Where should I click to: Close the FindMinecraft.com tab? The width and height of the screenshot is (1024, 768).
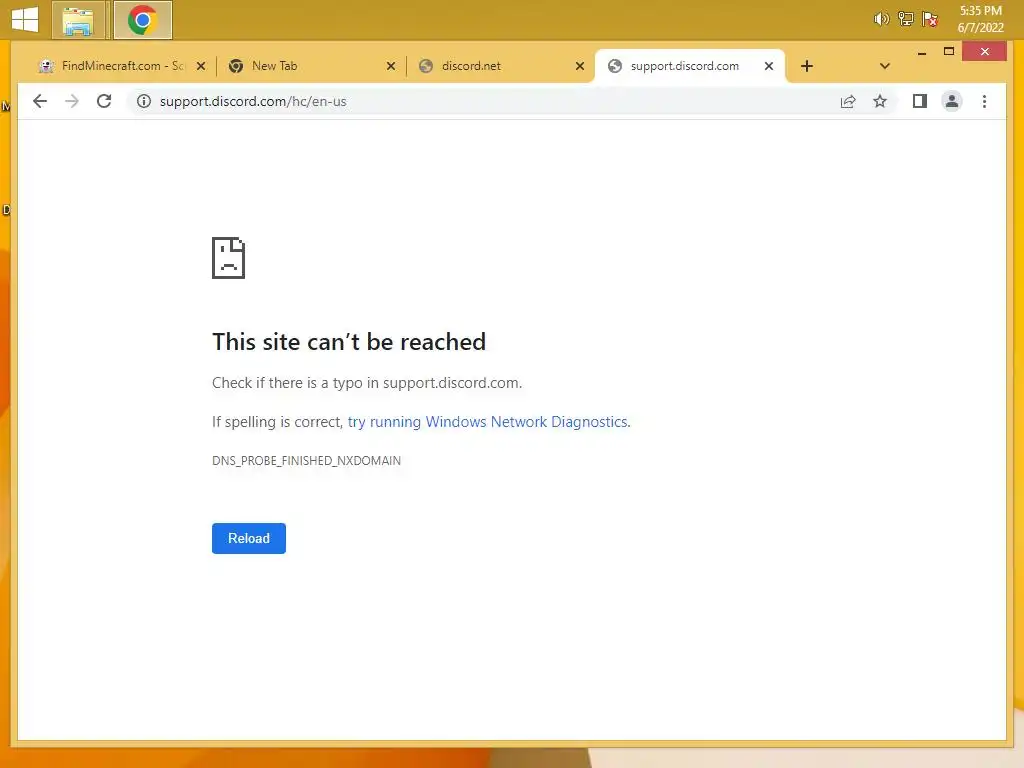click(x=201, y=66)
